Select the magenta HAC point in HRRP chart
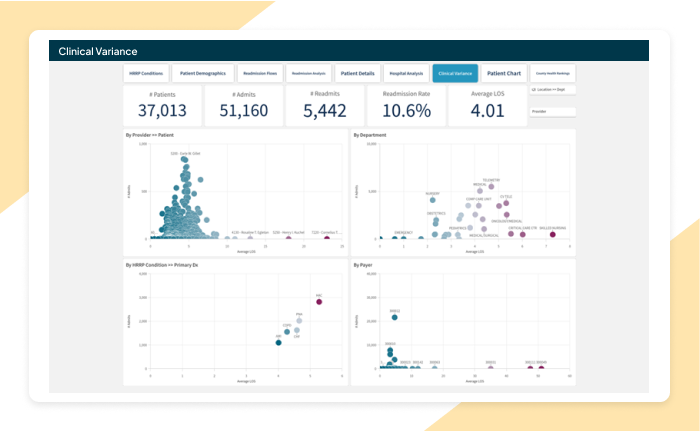This screenshot has width=700, height=431. [319, 301]
